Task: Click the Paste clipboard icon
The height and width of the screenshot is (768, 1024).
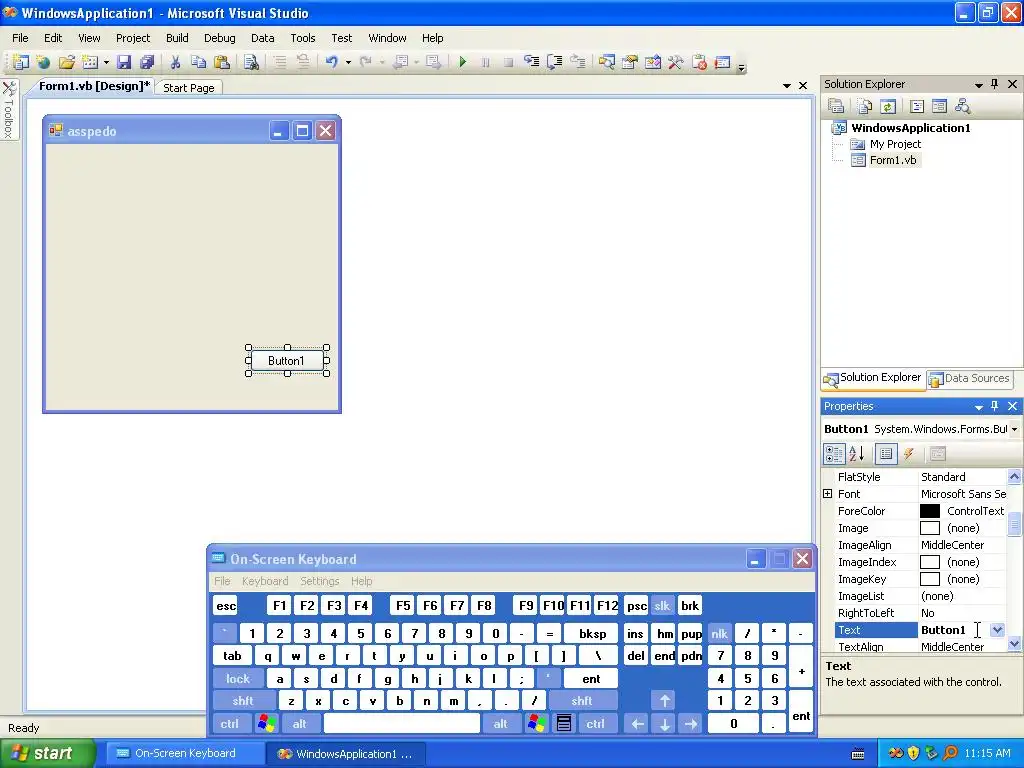Action: click(222, 62)
